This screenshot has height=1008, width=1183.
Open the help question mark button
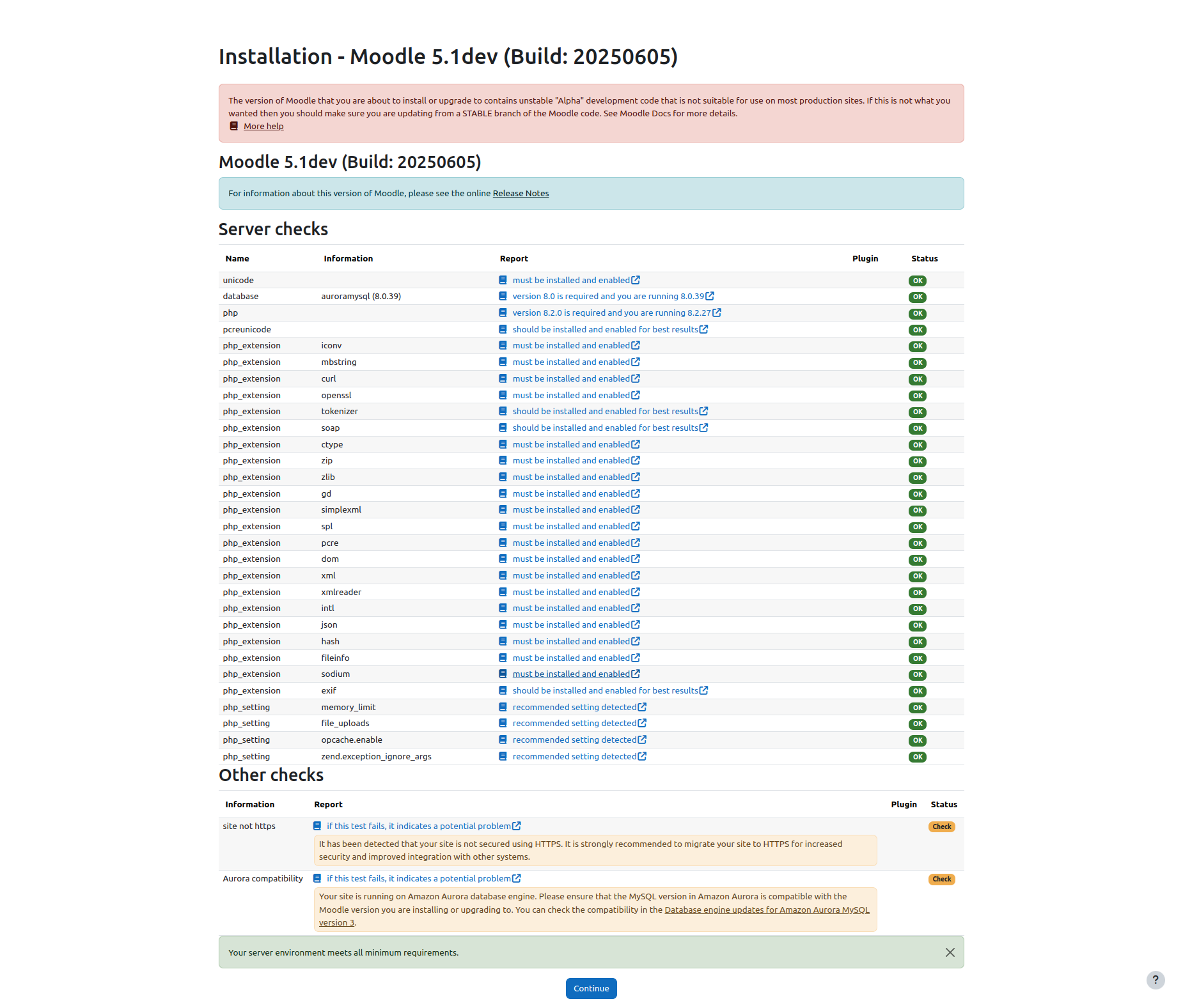point(1156,980)
